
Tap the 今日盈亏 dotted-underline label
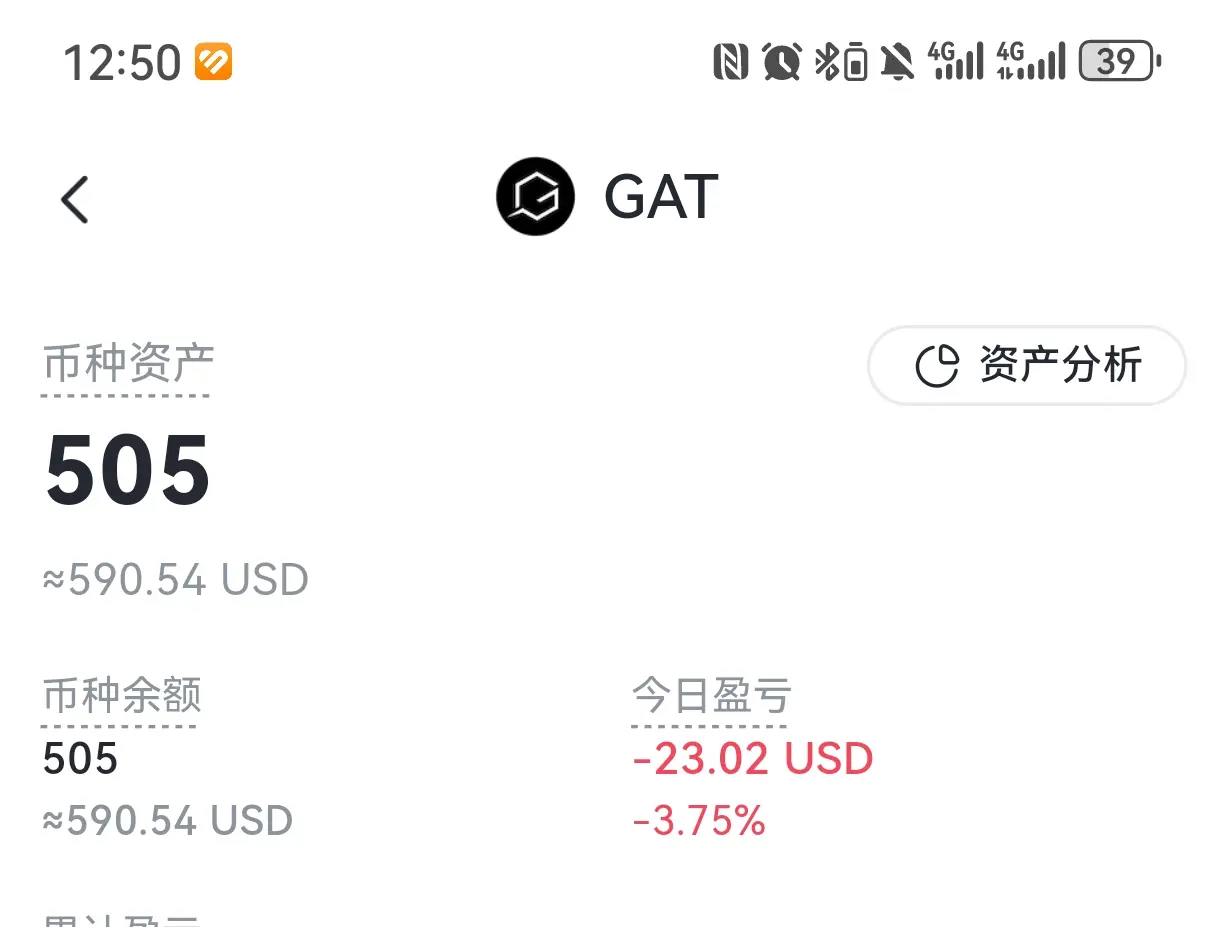[x=711, y=697]
